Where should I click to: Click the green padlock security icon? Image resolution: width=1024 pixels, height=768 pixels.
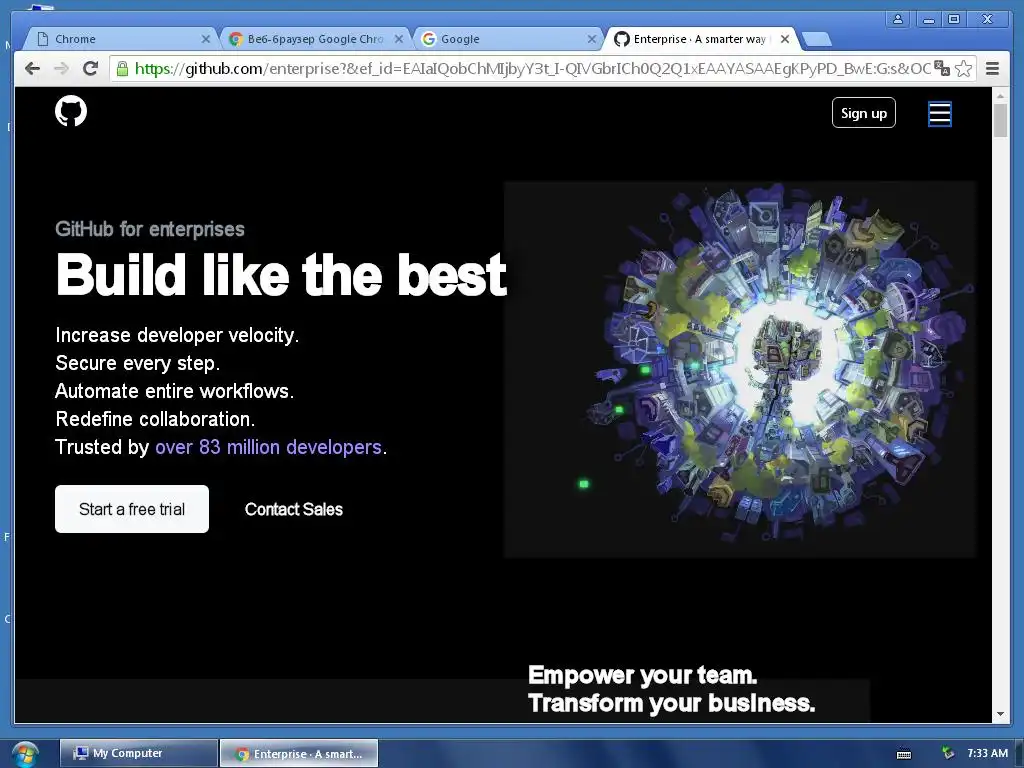[x=122, y=69]
